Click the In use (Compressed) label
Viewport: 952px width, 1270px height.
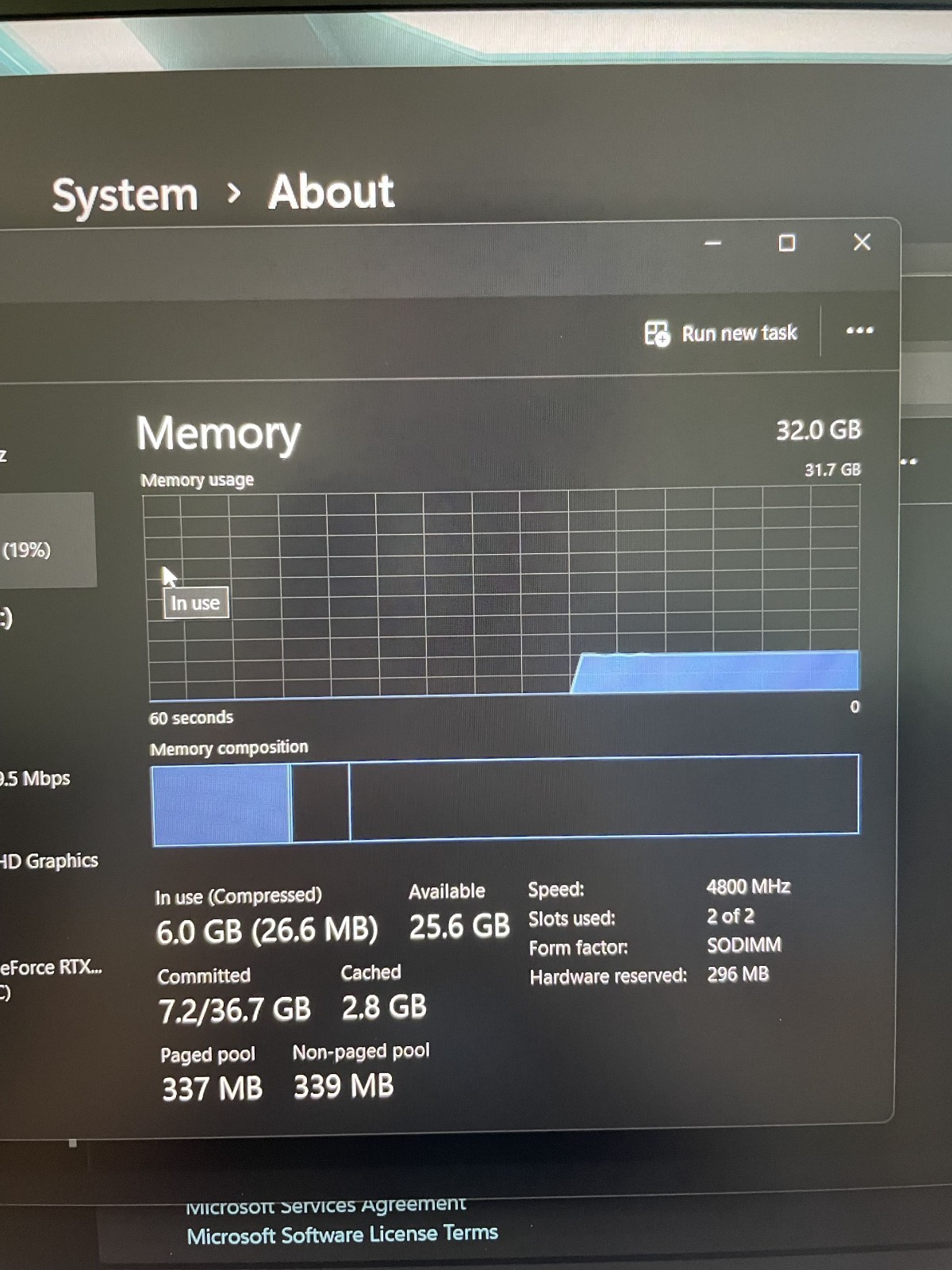click(x=238, y=896)
